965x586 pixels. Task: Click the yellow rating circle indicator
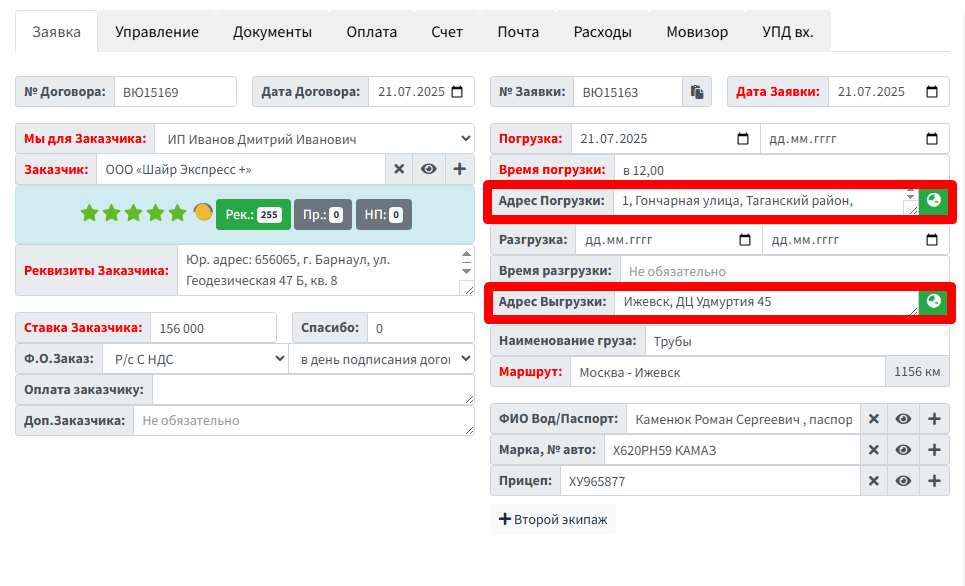click(203, 212)
